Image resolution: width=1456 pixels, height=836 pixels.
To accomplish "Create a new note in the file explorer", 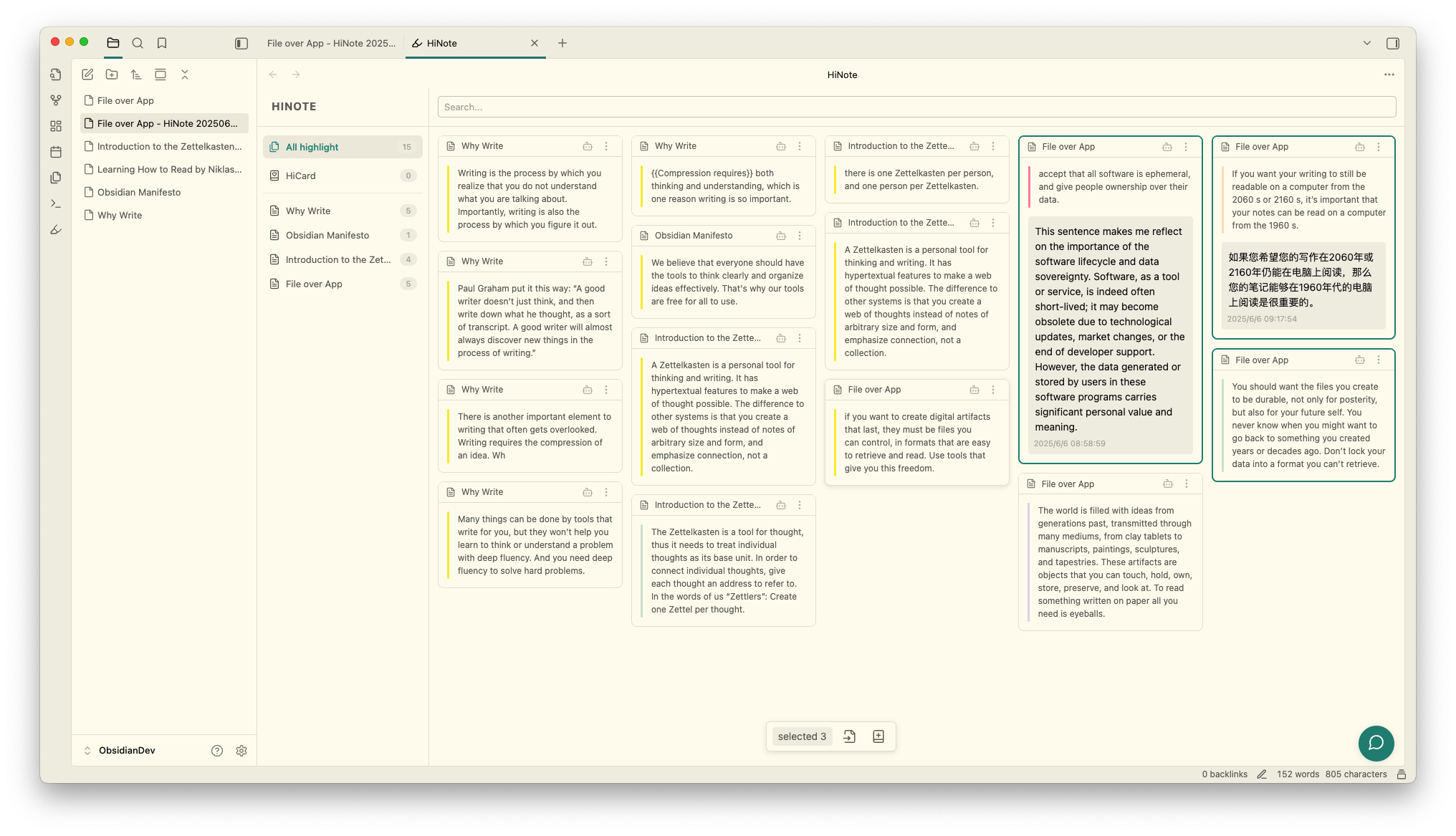I will click(x=87, y=75).
